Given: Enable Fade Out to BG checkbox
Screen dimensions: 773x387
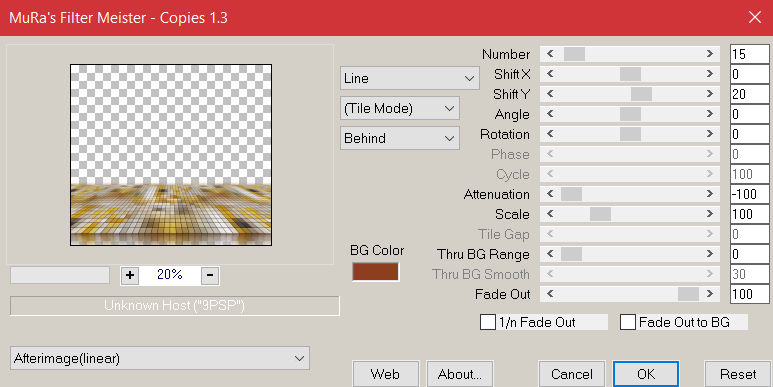Looking at the screenshot, I should 628,322.
